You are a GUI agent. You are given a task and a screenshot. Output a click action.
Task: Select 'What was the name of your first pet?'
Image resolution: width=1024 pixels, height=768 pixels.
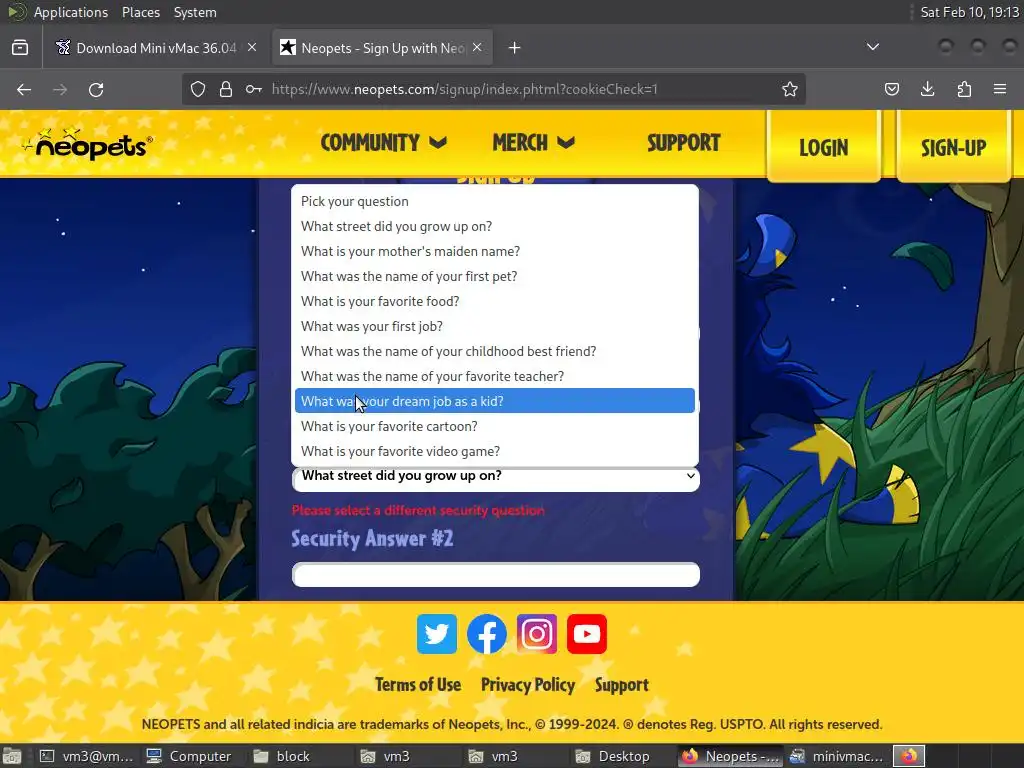494,276
